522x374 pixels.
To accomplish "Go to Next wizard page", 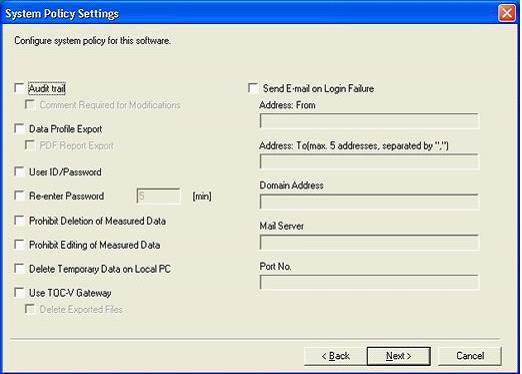I will pyautogui.click(x=399, y=356).
